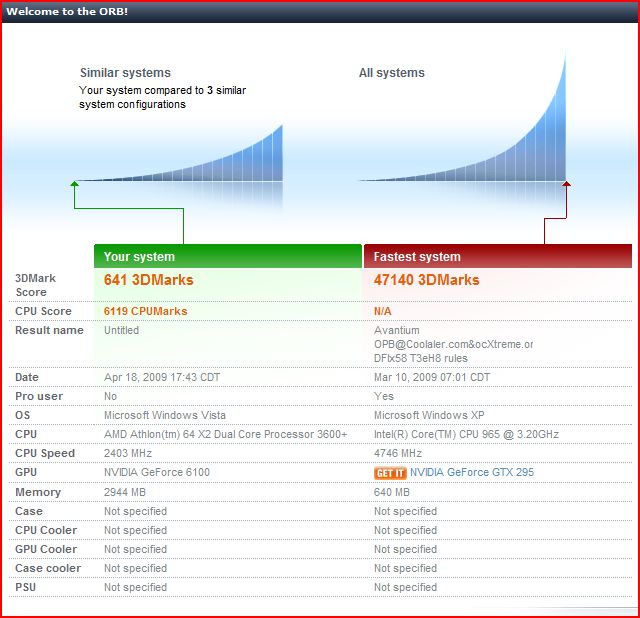Click the 47140 3DMarks score

427,280
